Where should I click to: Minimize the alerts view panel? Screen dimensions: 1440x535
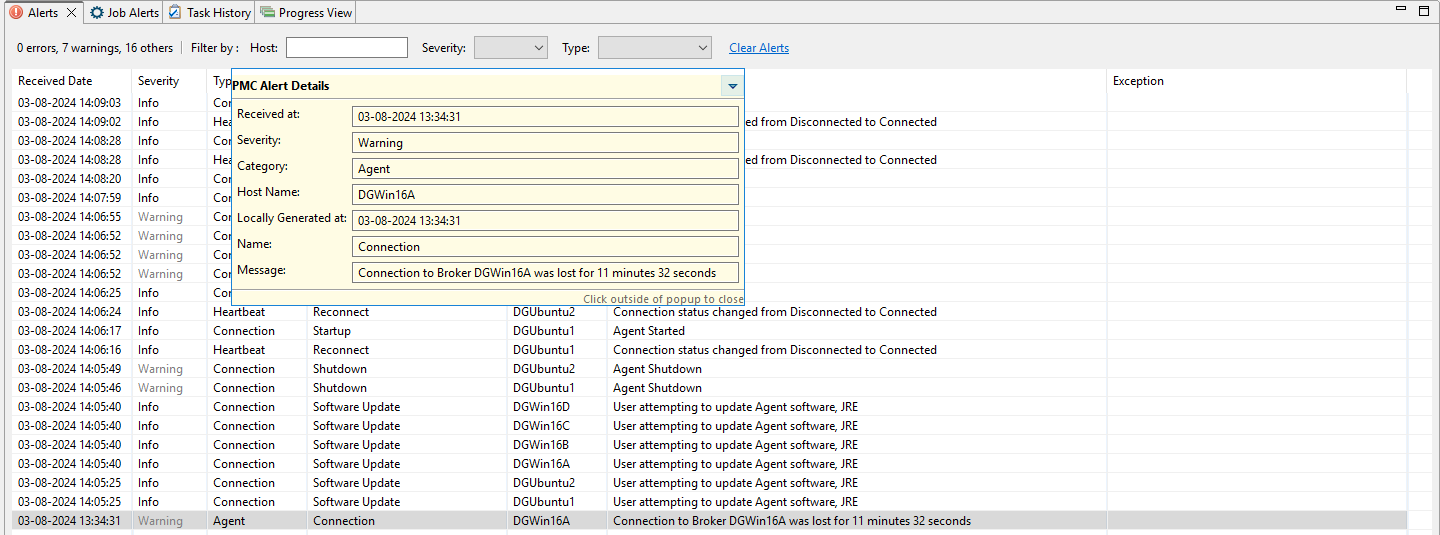point(1401,10)
